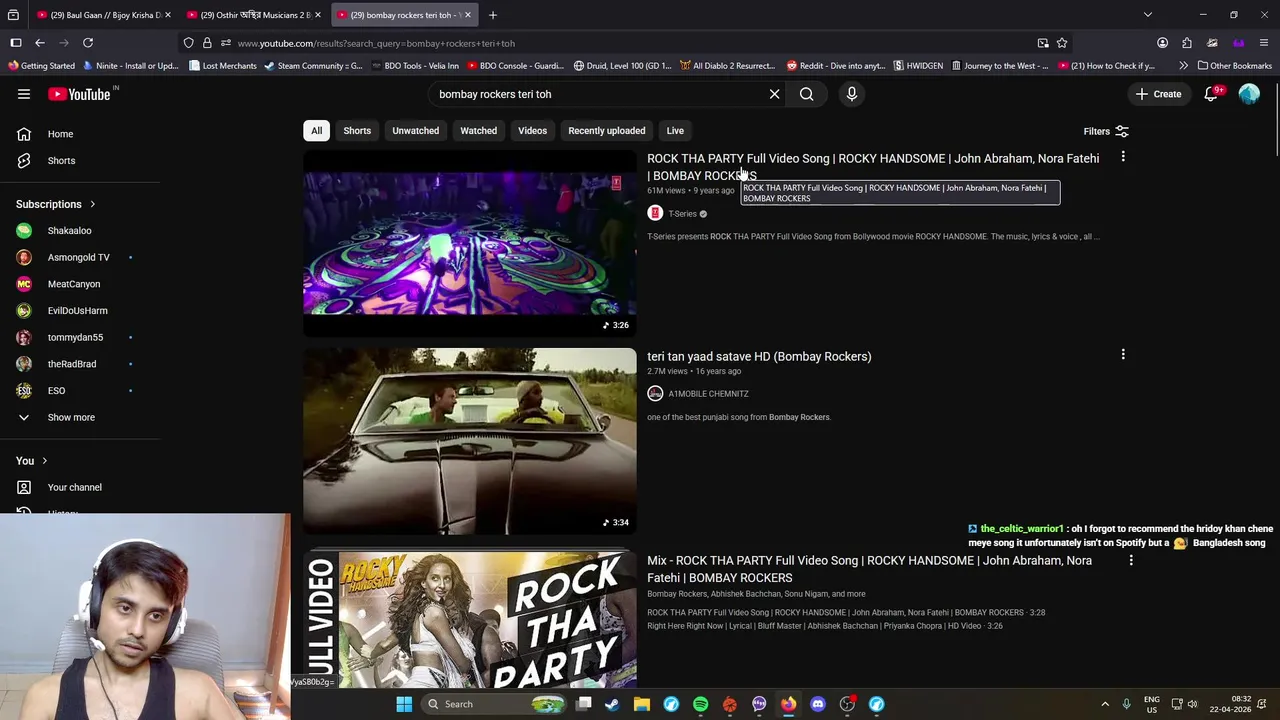Open a new browser tab
The image size is (1280, 720).
point(492,15)
